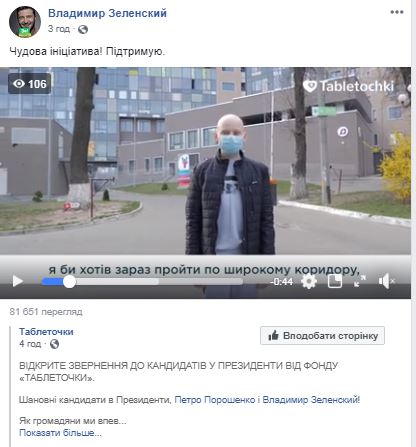The width and height of the screenshot is (416, 447).
Task: Click the public globe icon by 3 год
Action: click(83, 30)
